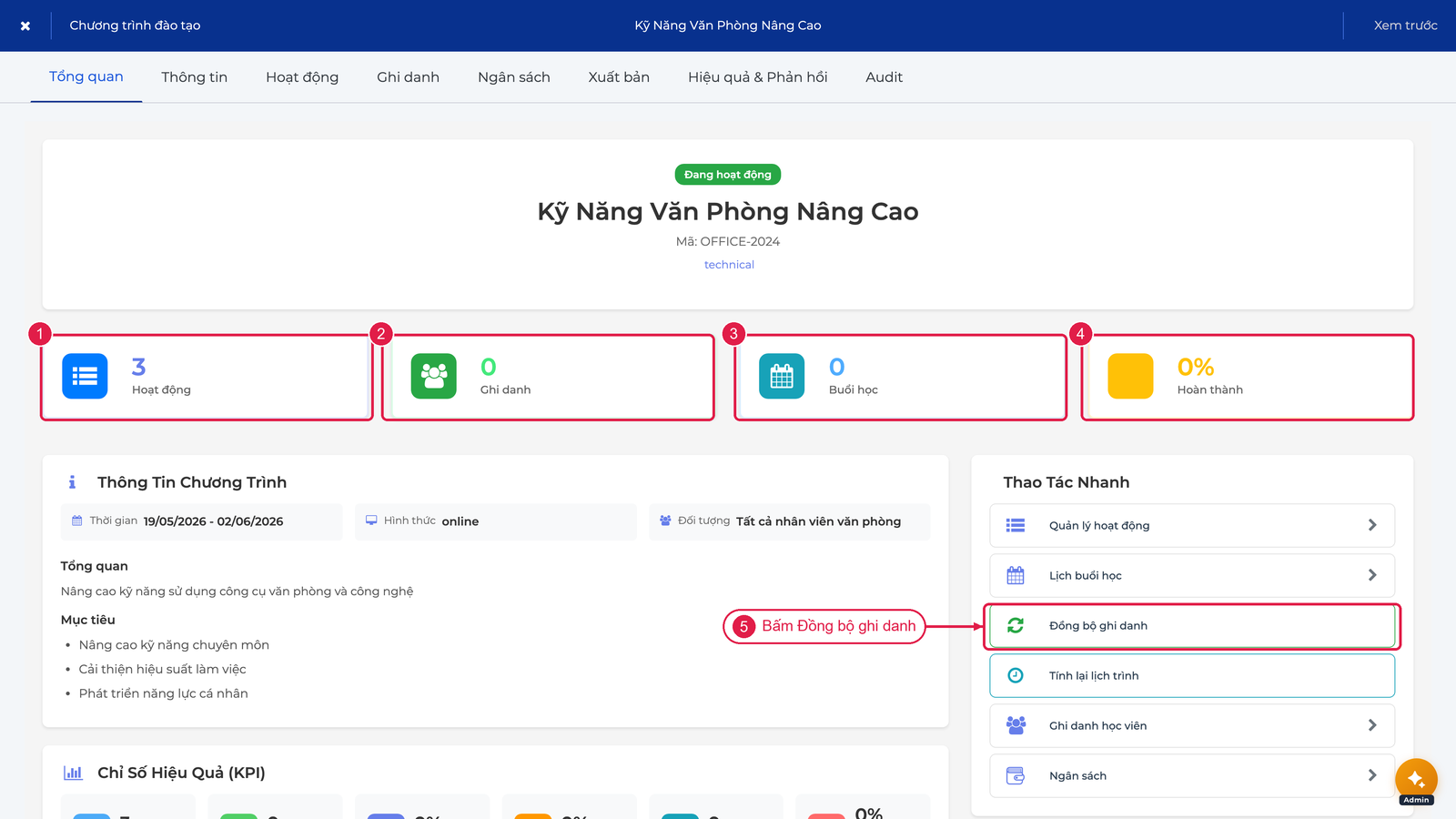Click the date range 19/05/2026 - 02/06/2026
The height and width of the screenshot is (819, 1456).
pyautogui.click(x=213, y=521)
